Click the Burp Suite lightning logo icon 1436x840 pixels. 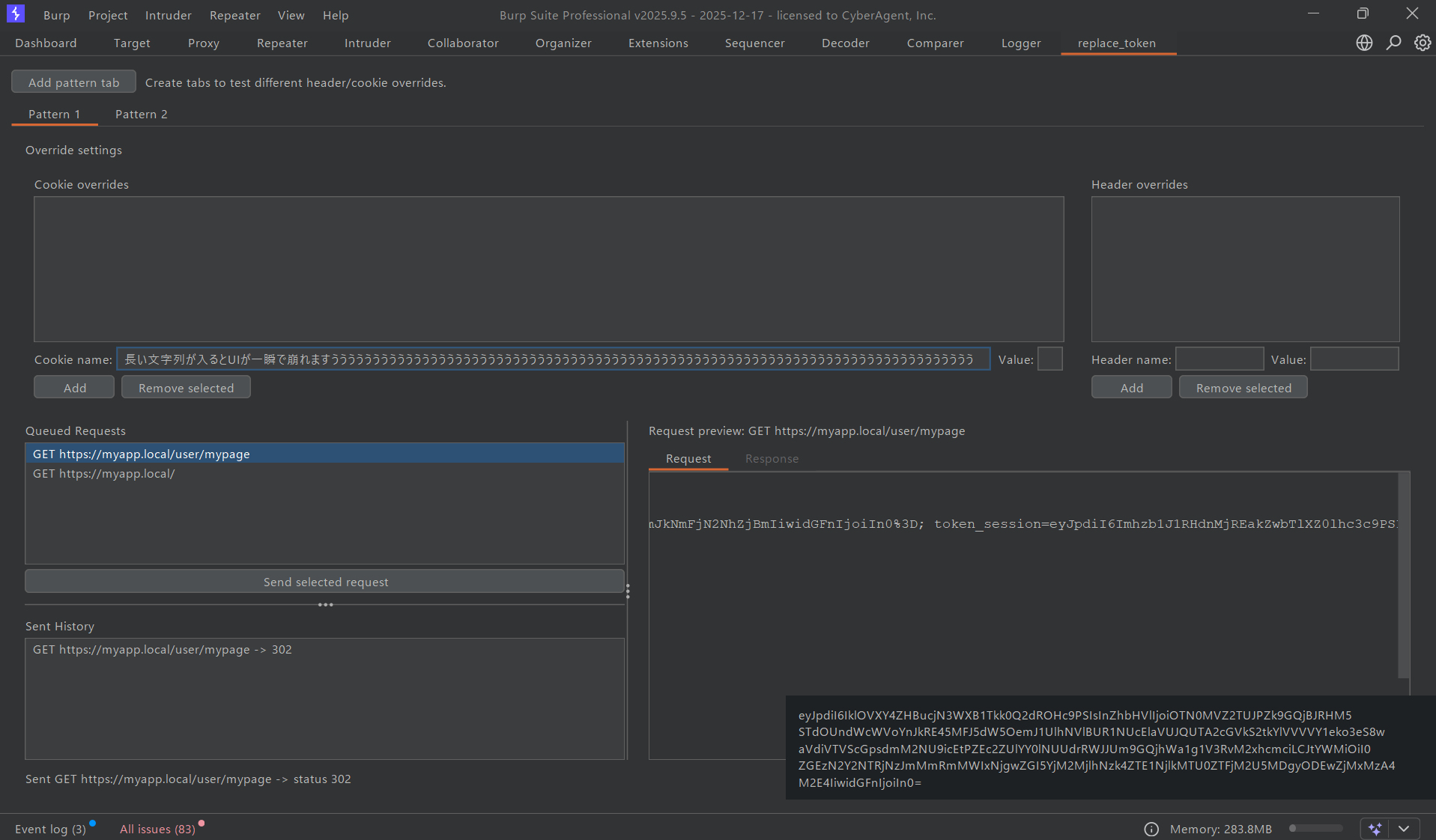coord(15,13)
